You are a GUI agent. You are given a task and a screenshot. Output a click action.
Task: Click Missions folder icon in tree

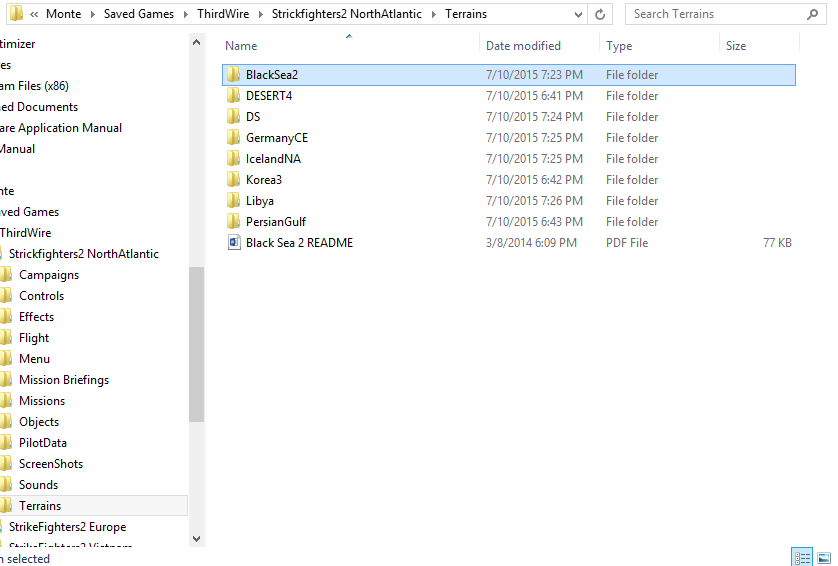6,401
